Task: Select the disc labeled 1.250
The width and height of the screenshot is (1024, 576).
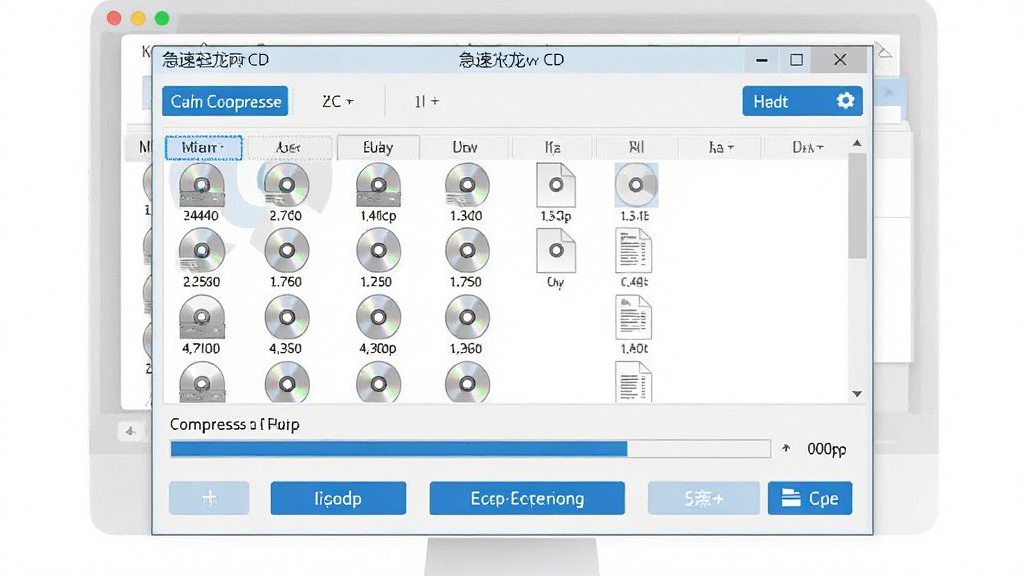Action: click(x=378, y=251)
